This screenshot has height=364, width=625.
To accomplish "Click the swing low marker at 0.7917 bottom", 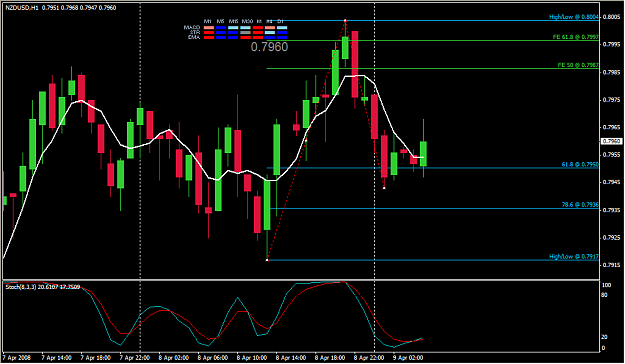I will (267, 260).
